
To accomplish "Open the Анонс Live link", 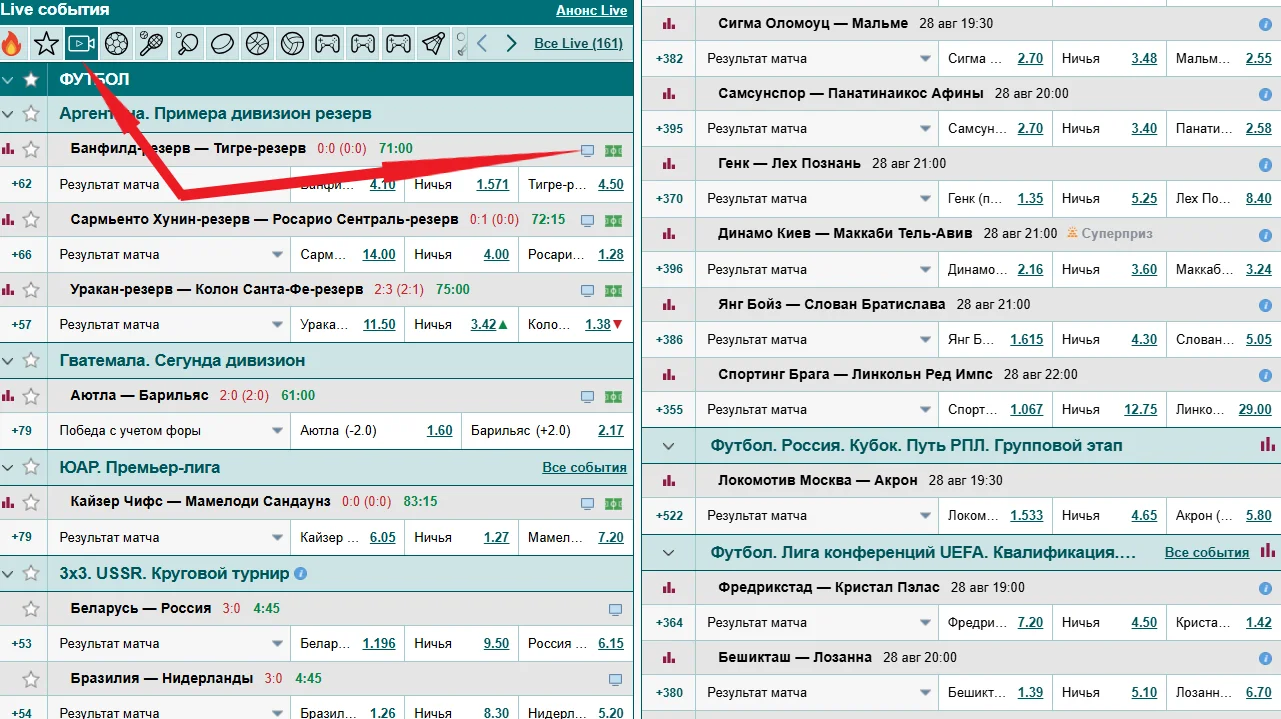I will (x=591, y=11).
